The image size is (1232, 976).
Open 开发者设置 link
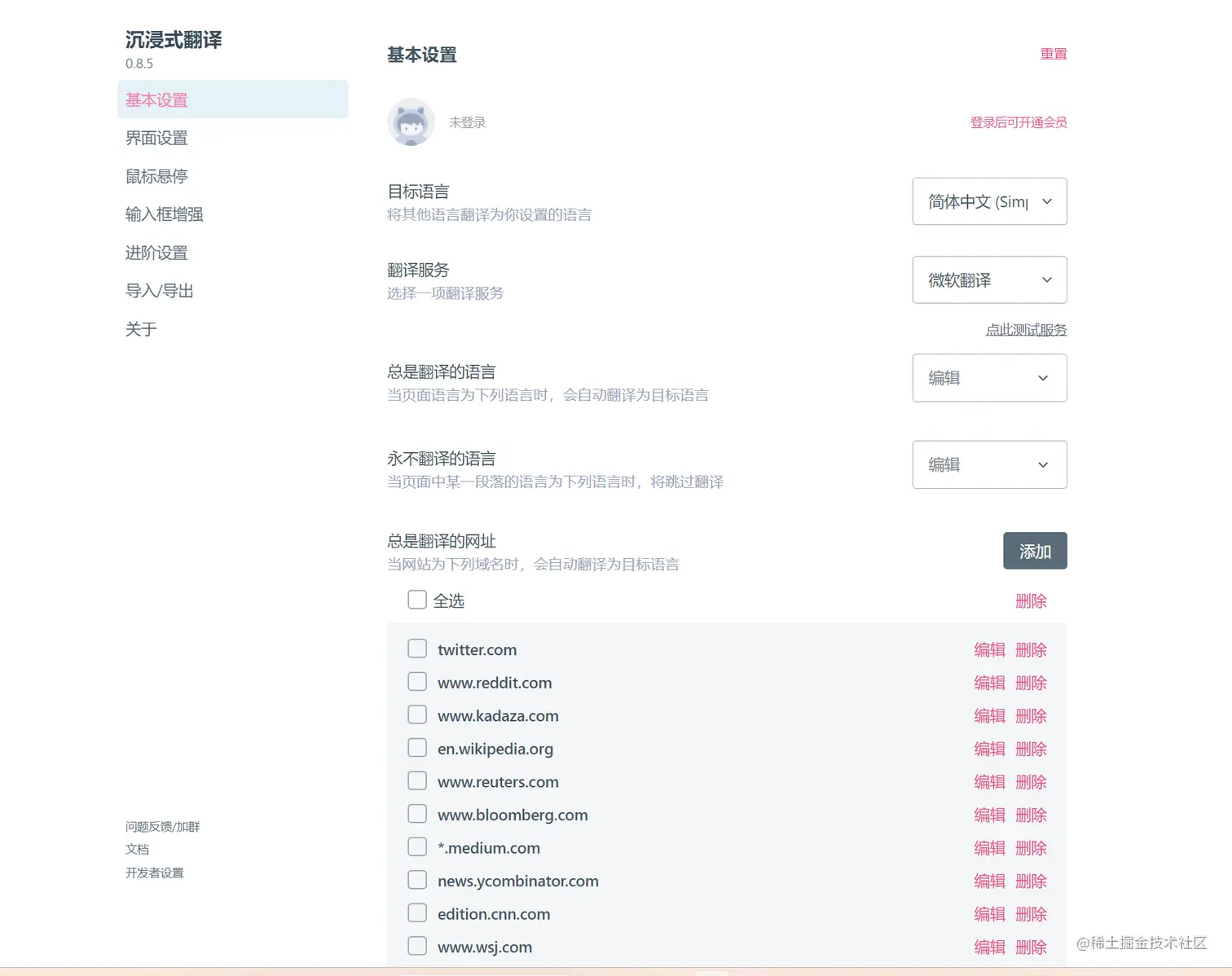click(155, 873)
